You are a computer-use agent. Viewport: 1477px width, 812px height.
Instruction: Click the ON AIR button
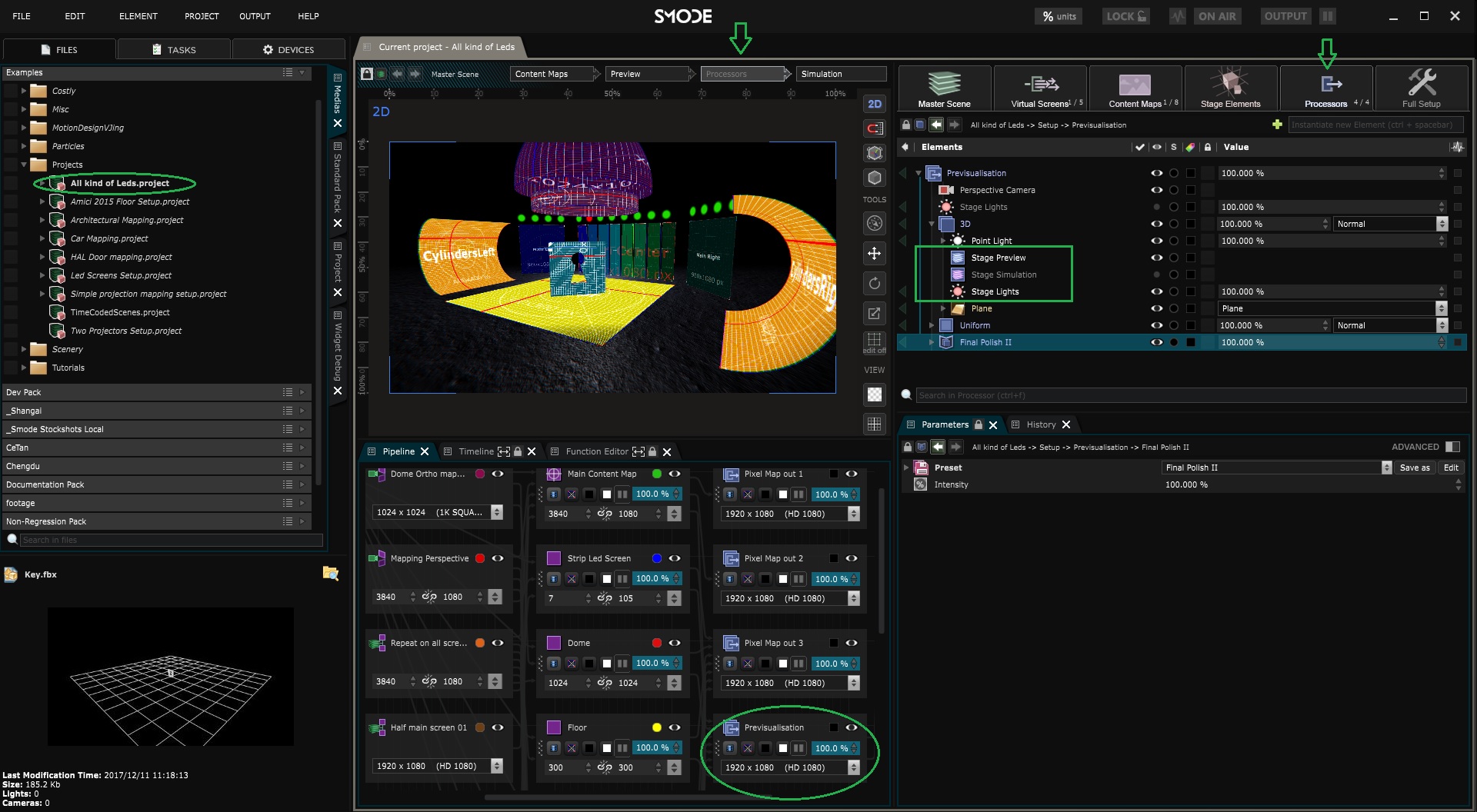click(x=1217, y=16)
